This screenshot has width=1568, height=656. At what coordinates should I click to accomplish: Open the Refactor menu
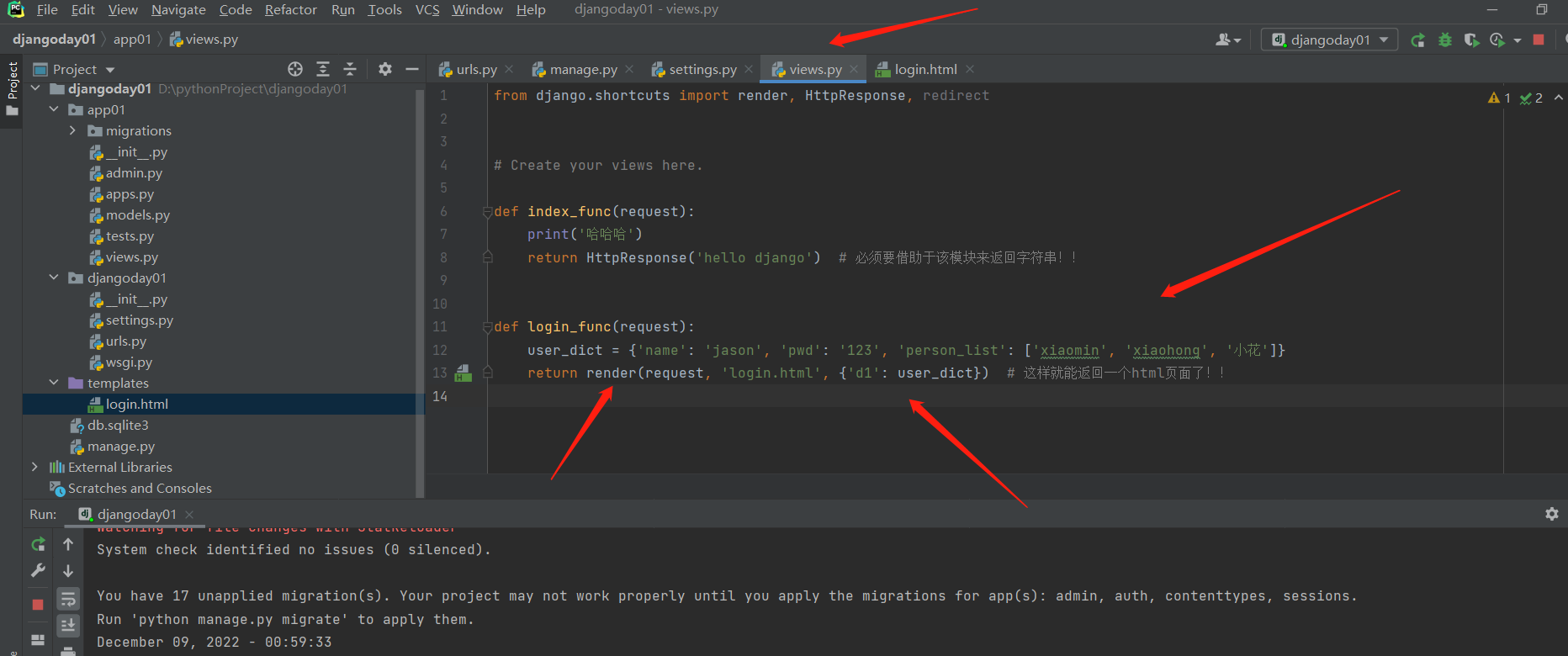coord(291,10)
